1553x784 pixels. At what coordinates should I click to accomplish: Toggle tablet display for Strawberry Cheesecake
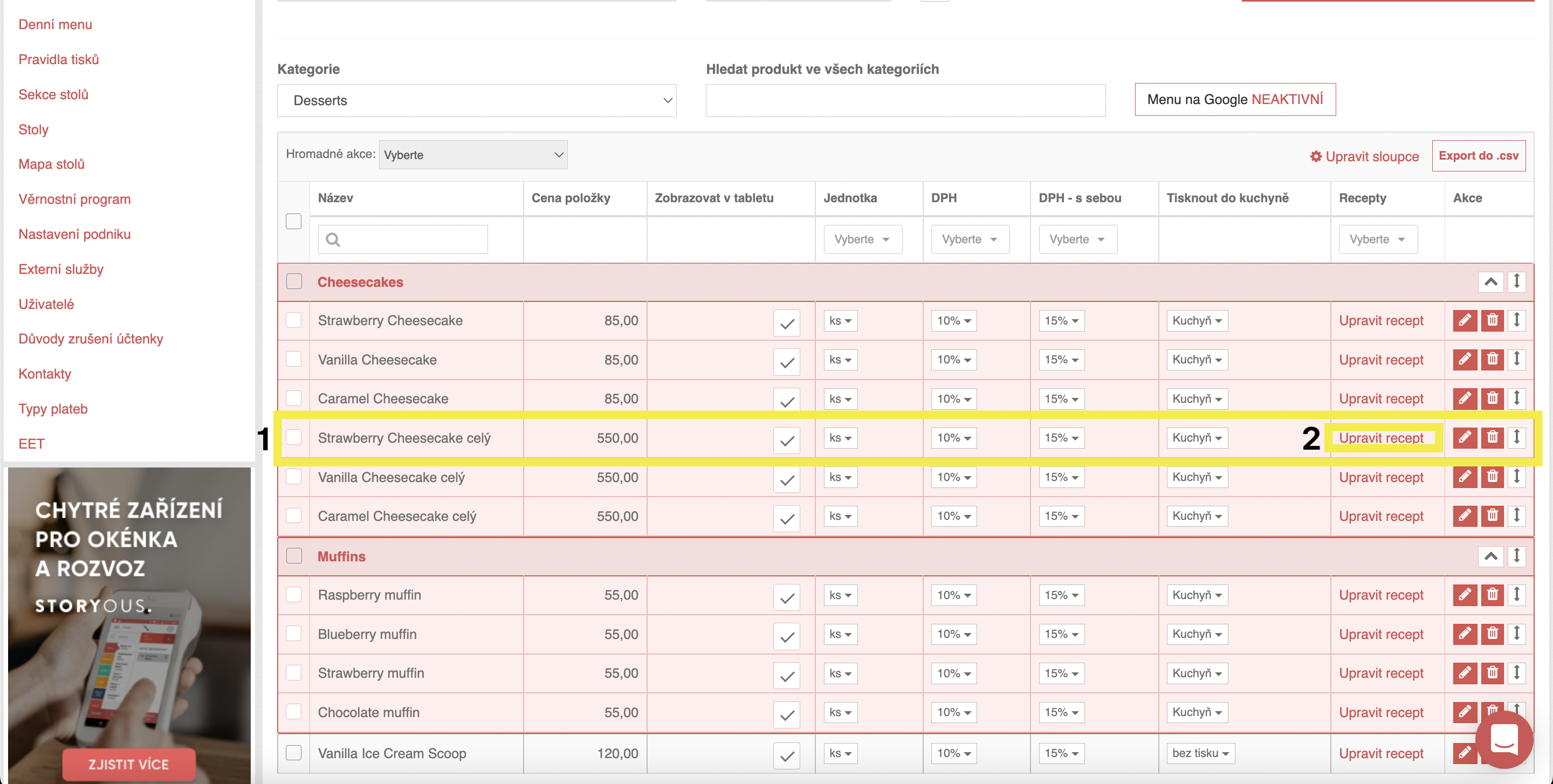(787, 323)
